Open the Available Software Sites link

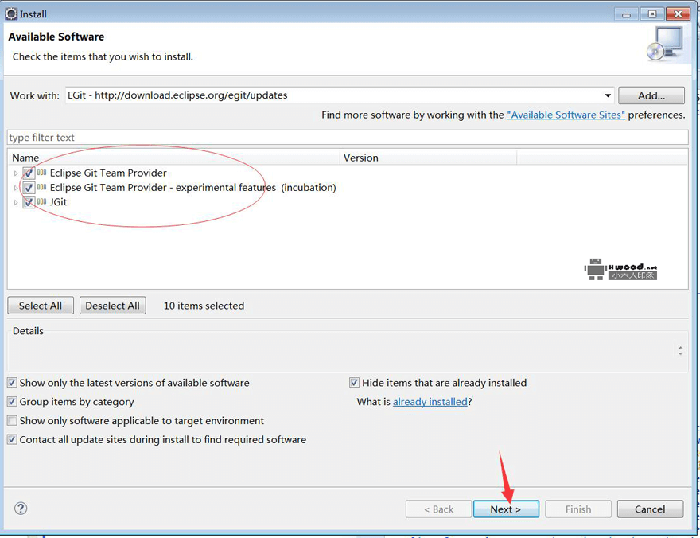[x=566, y=115]
